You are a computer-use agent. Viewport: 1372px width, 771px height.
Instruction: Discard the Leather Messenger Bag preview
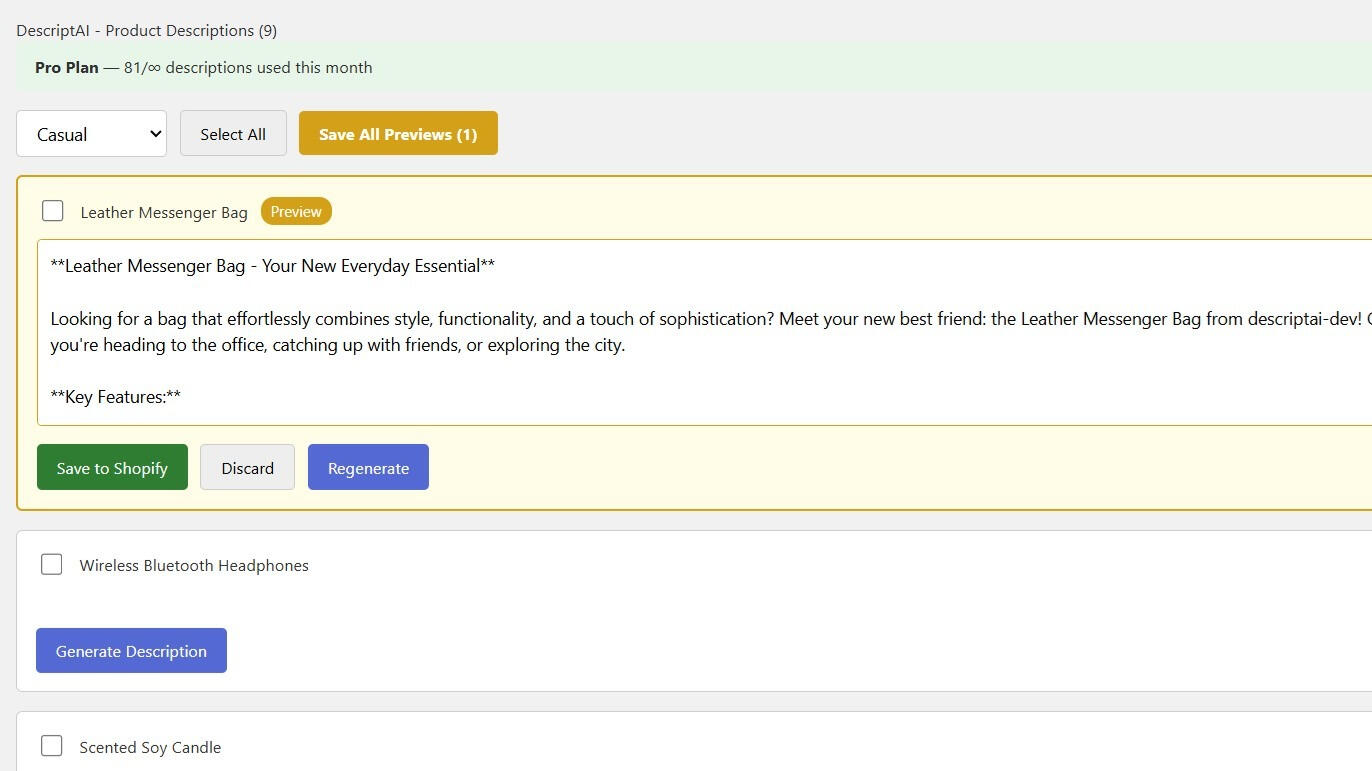pyautogui.click(x=247, y=468)
